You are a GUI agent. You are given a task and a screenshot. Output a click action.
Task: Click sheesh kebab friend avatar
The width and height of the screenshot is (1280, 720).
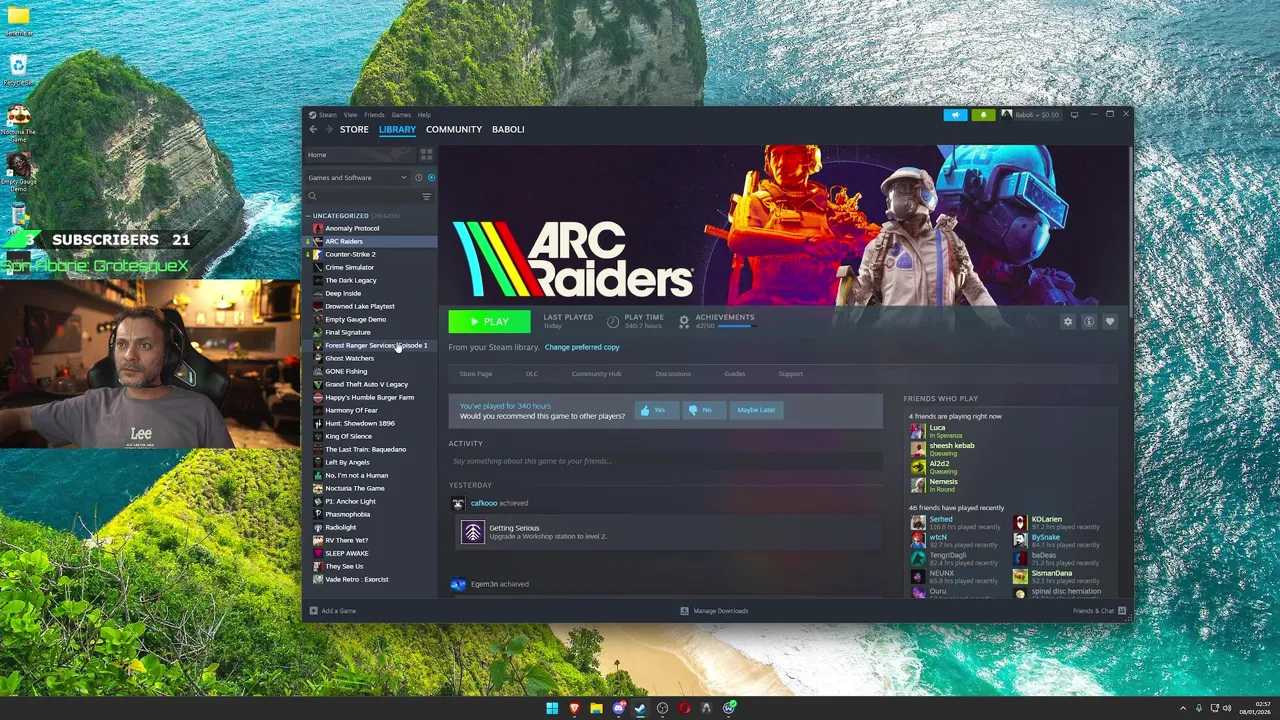pos(917,449)
